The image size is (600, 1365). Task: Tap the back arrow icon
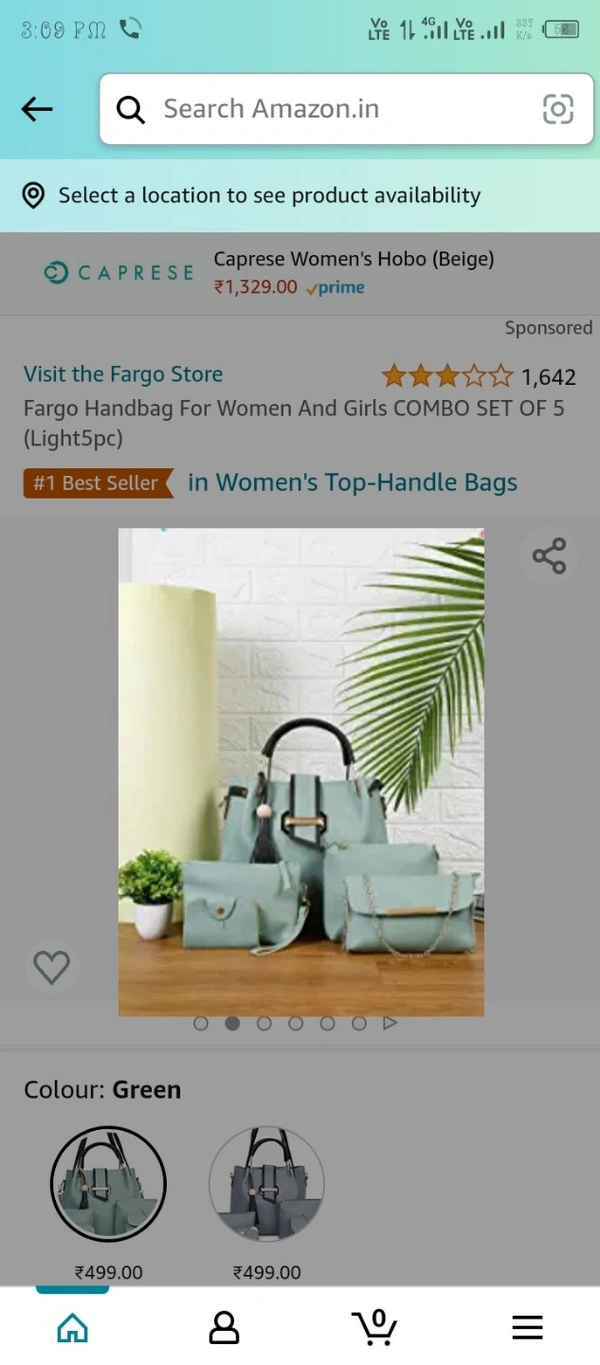point(37,109)
